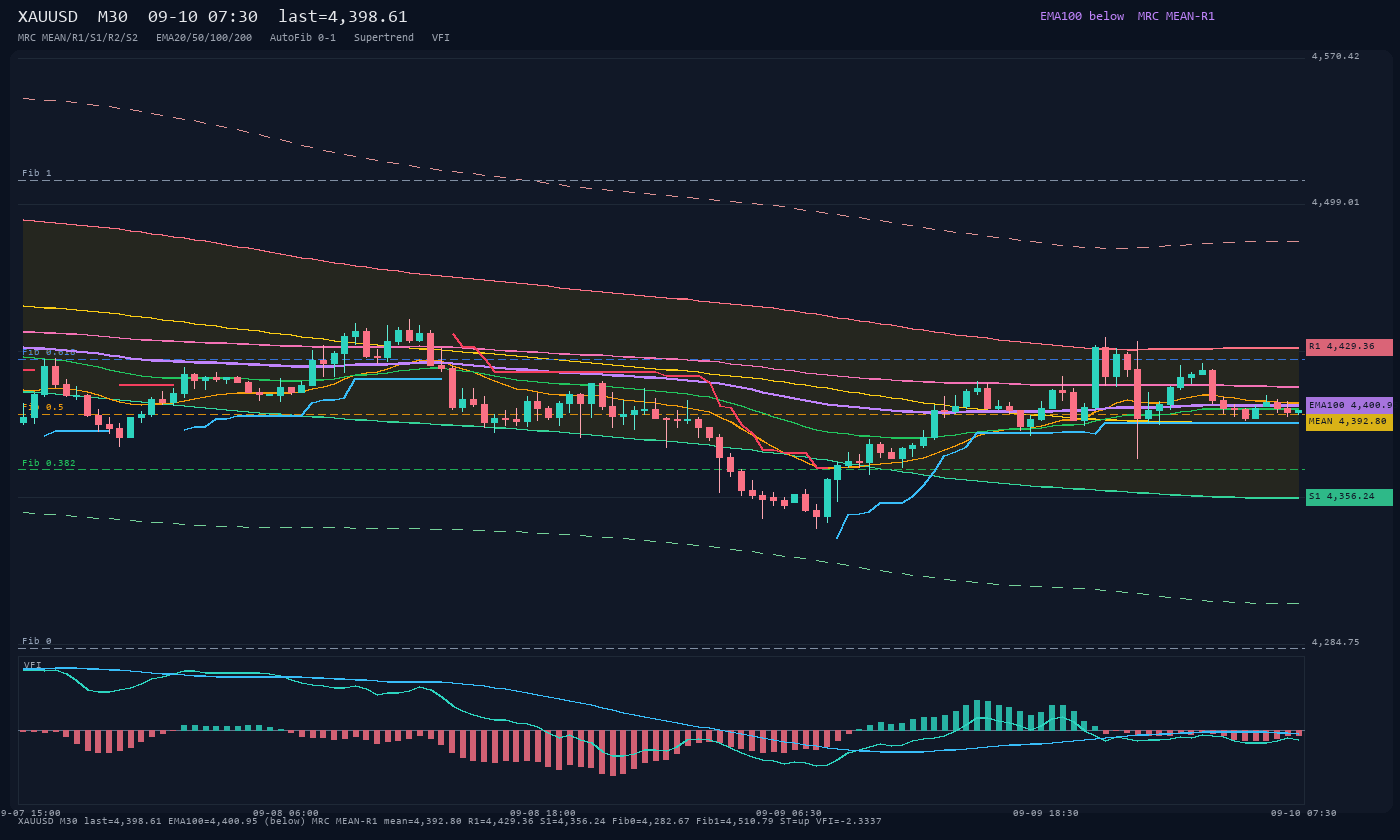Viewport: 1400px width, 840px height.
Task: Click the "EMA100 below" status at top right
Action: [x=1082, y=16]
